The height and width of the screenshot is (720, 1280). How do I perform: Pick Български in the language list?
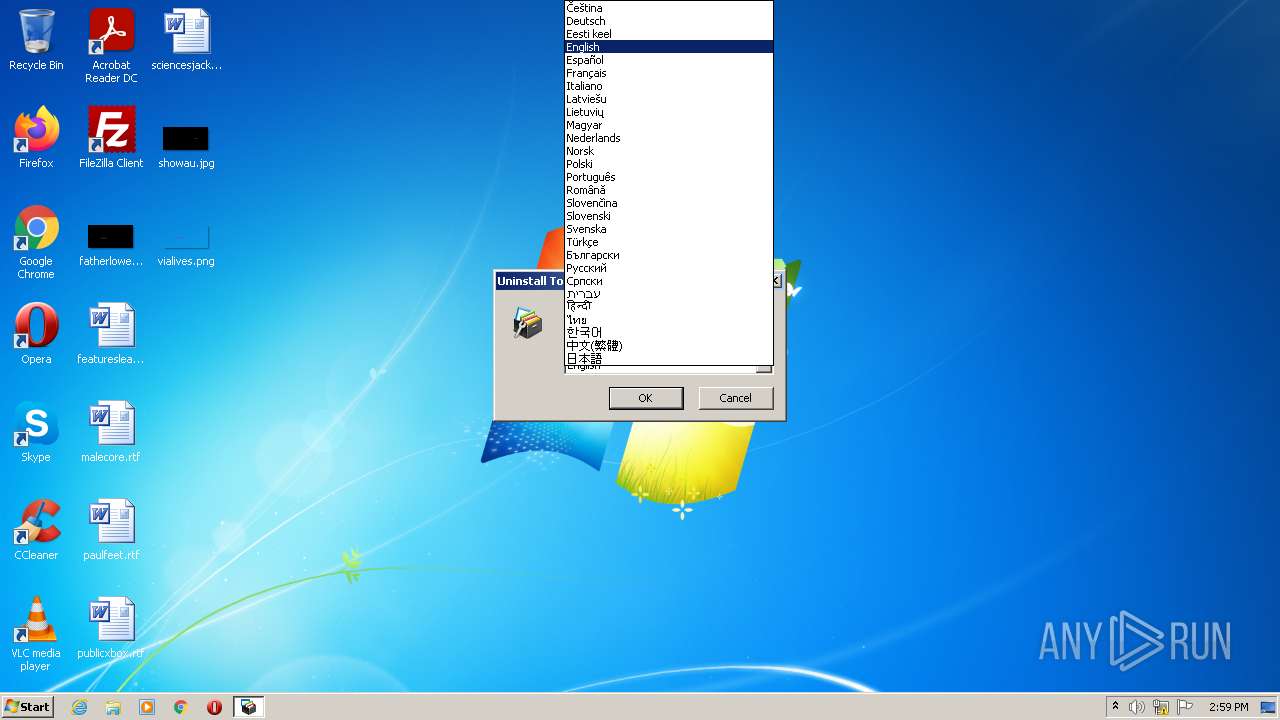[x=669, y=255]
